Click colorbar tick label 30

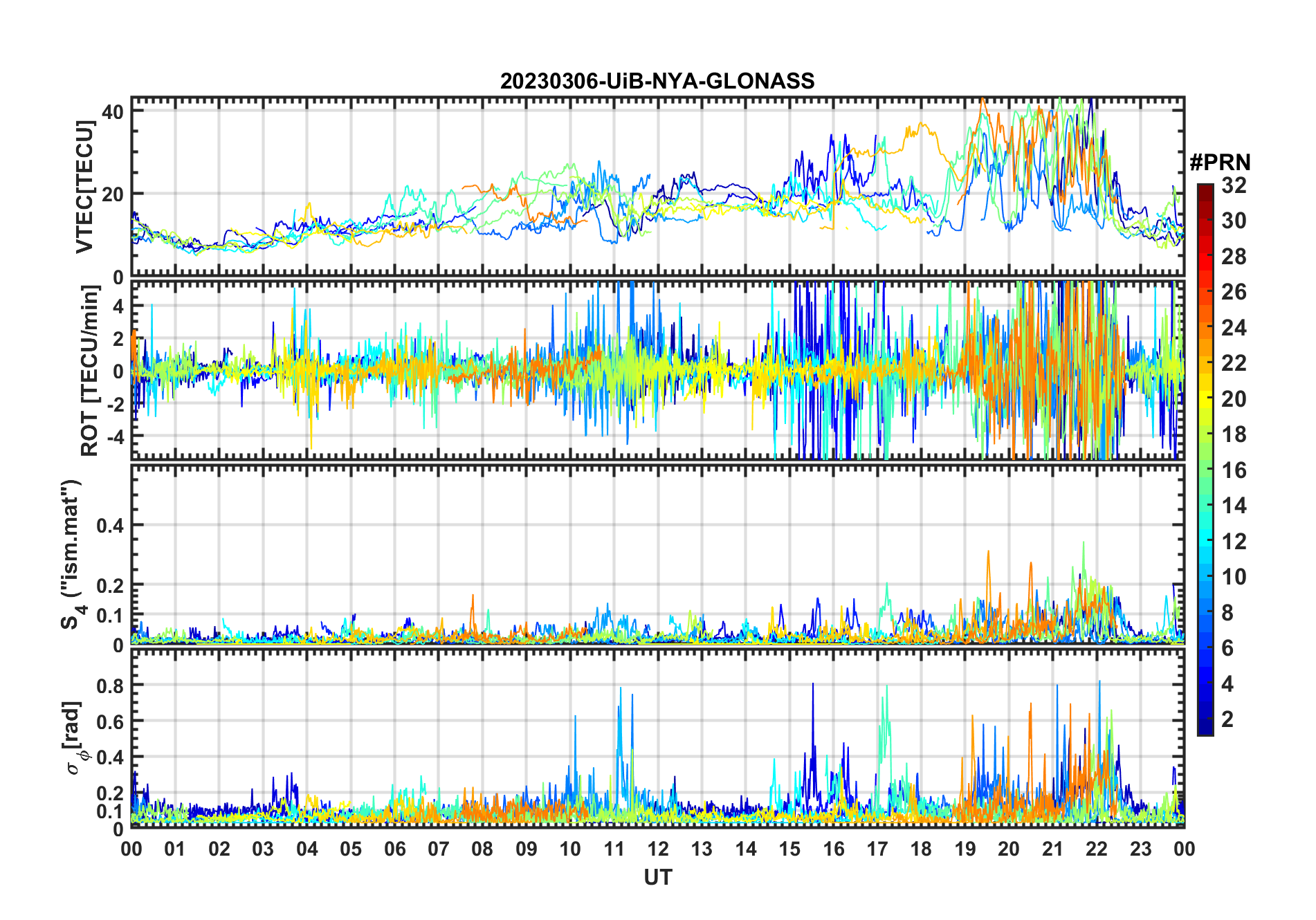(x=1234, y=221)
